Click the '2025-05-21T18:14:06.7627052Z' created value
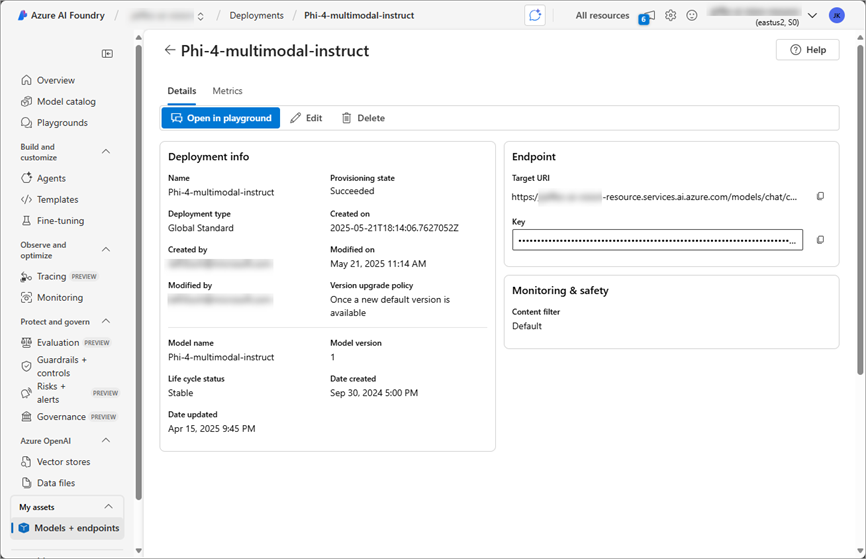 (394, 228)
